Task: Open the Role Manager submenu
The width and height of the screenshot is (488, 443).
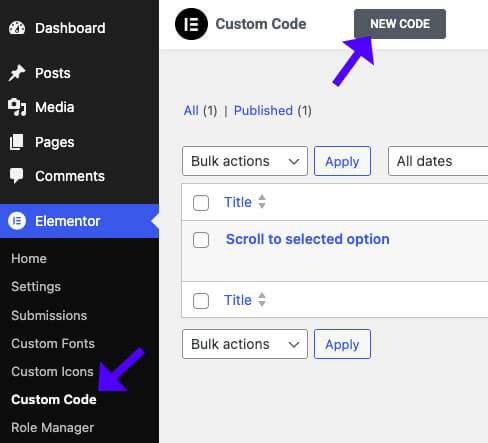Action: click(x=53, y=428)
